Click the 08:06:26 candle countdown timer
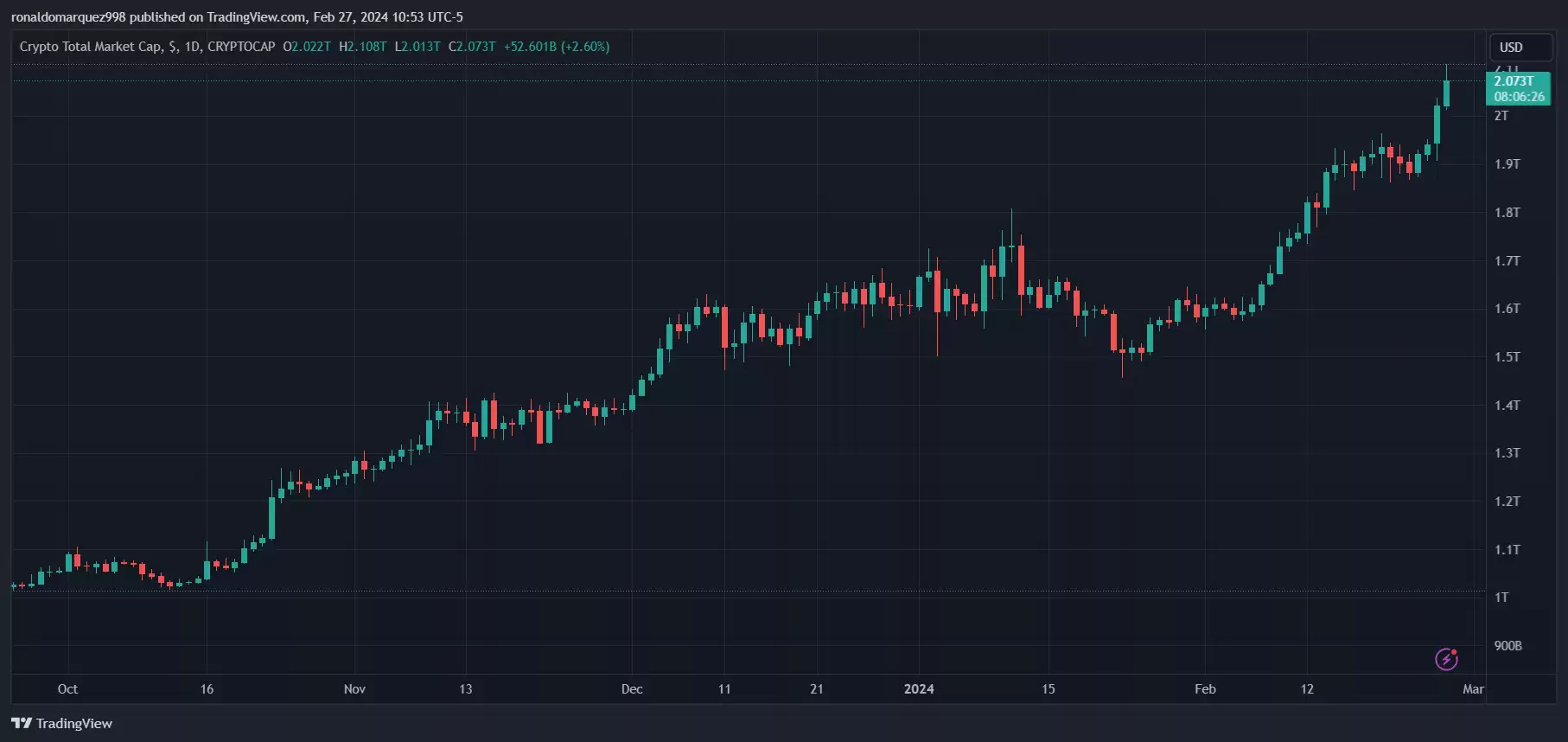 point(1519,97)
